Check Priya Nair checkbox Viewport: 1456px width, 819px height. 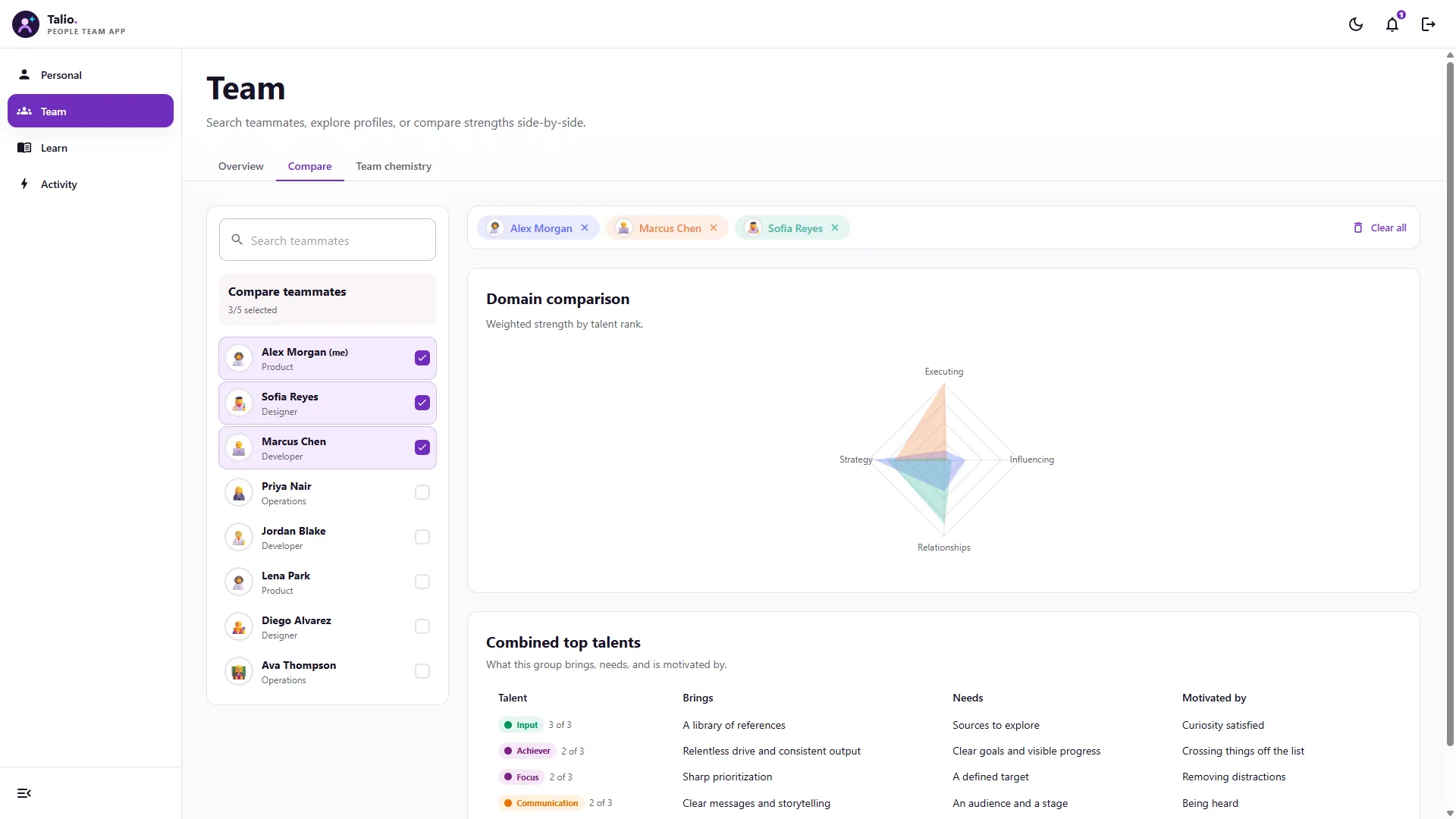[422, 492]
